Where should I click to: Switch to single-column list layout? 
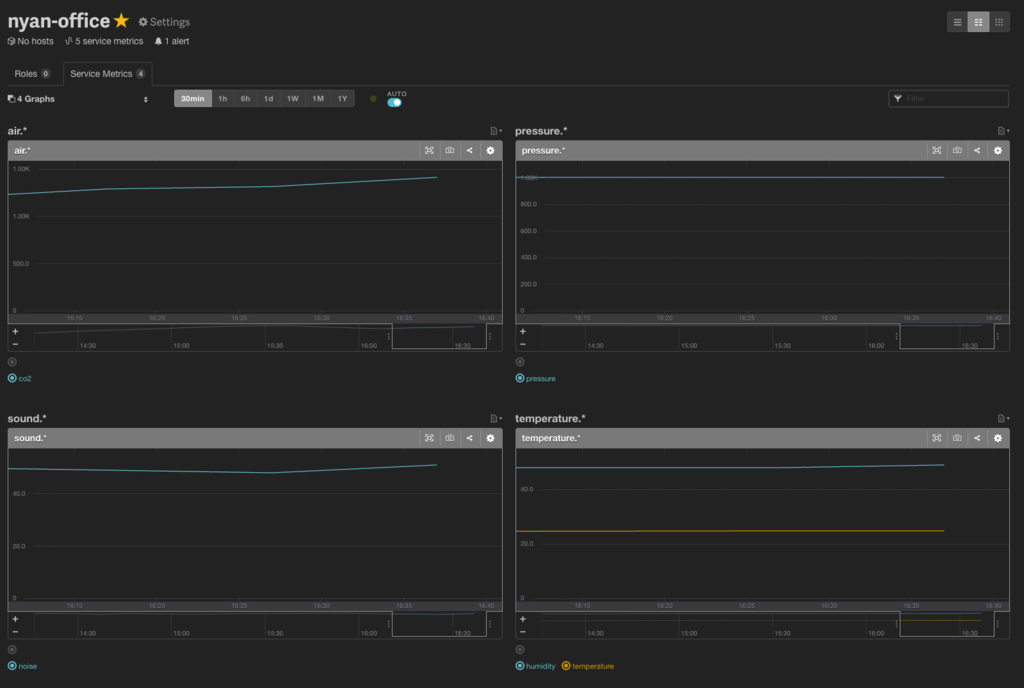957,22
